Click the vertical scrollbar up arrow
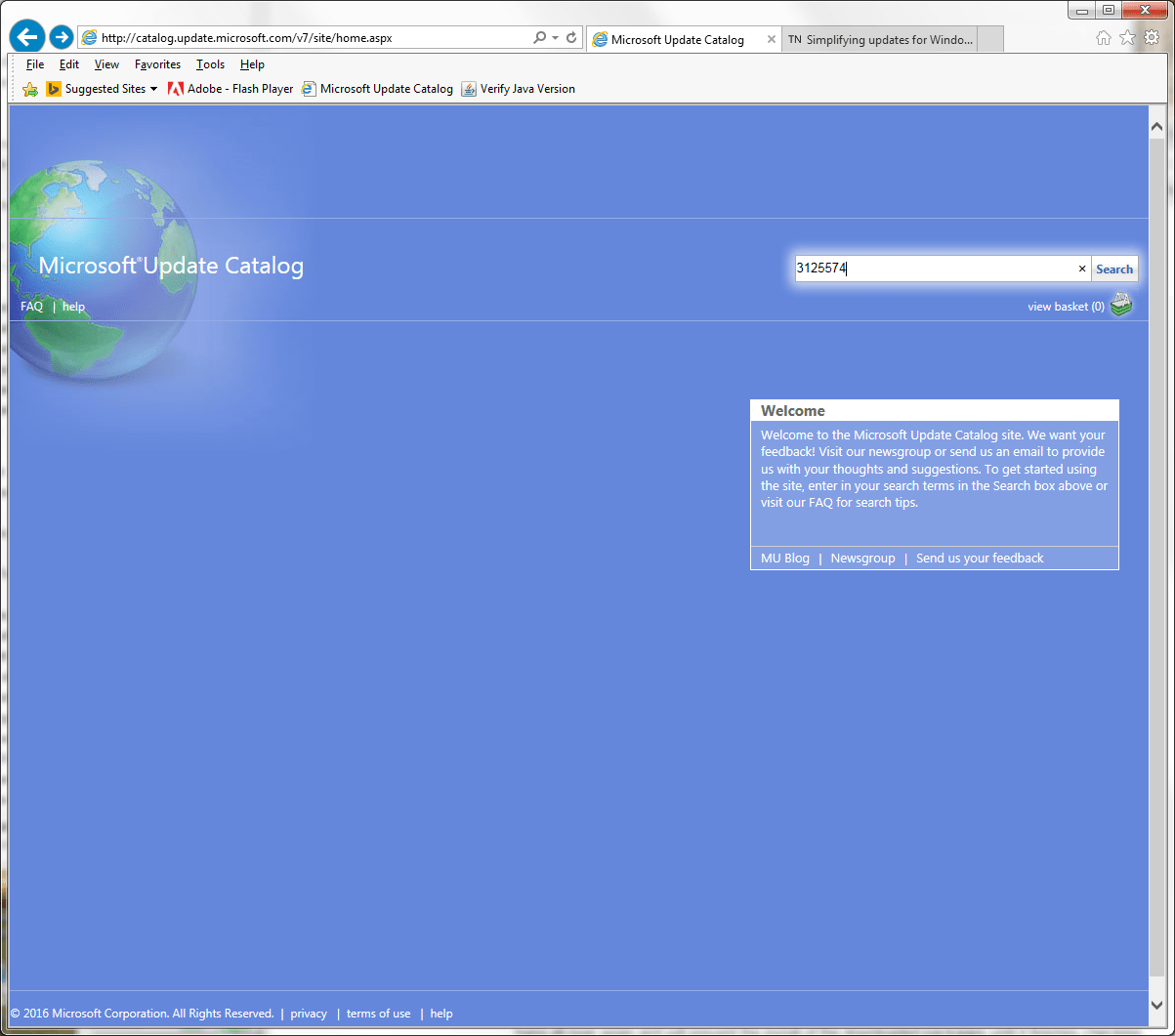 click(1157, 128)
